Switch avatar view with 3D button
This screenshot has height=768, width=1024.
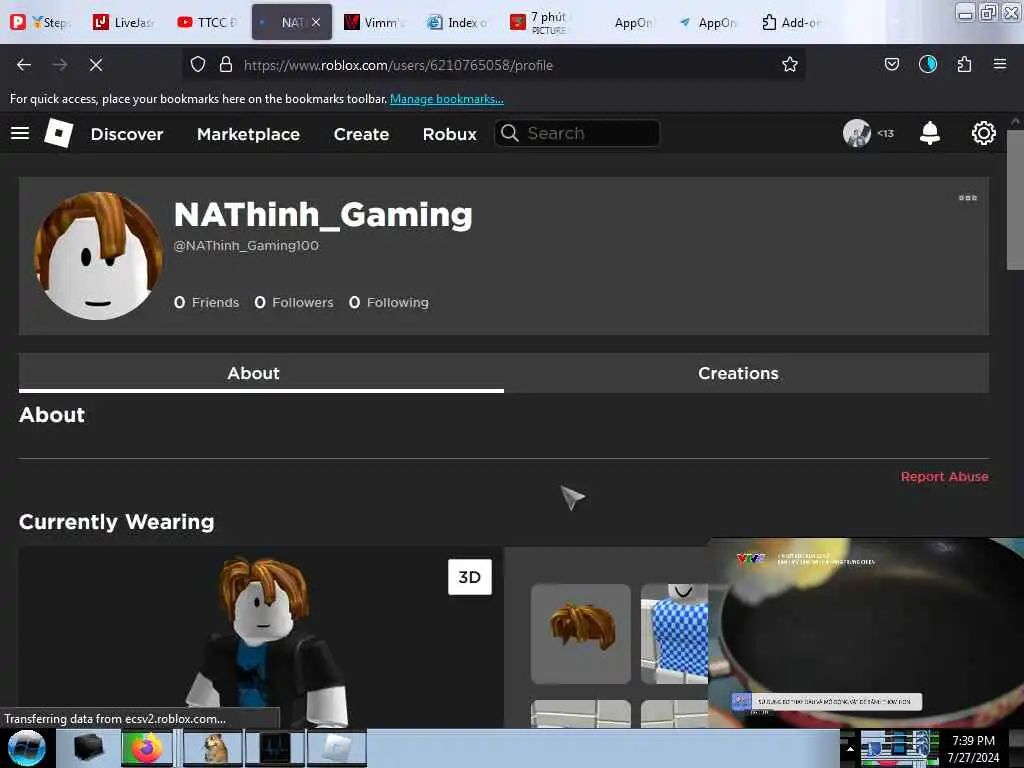click(x=470, y=577)
